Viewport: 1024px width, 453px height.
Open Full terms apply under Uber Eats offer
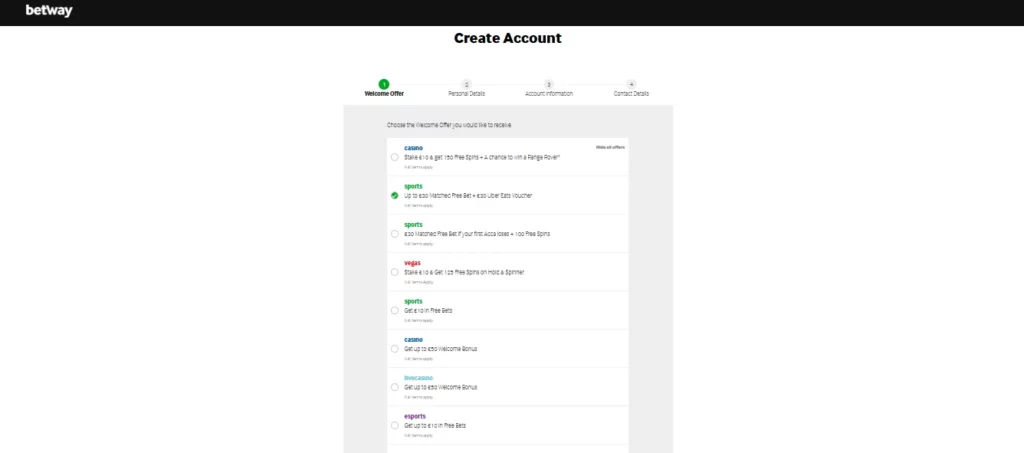418,205
